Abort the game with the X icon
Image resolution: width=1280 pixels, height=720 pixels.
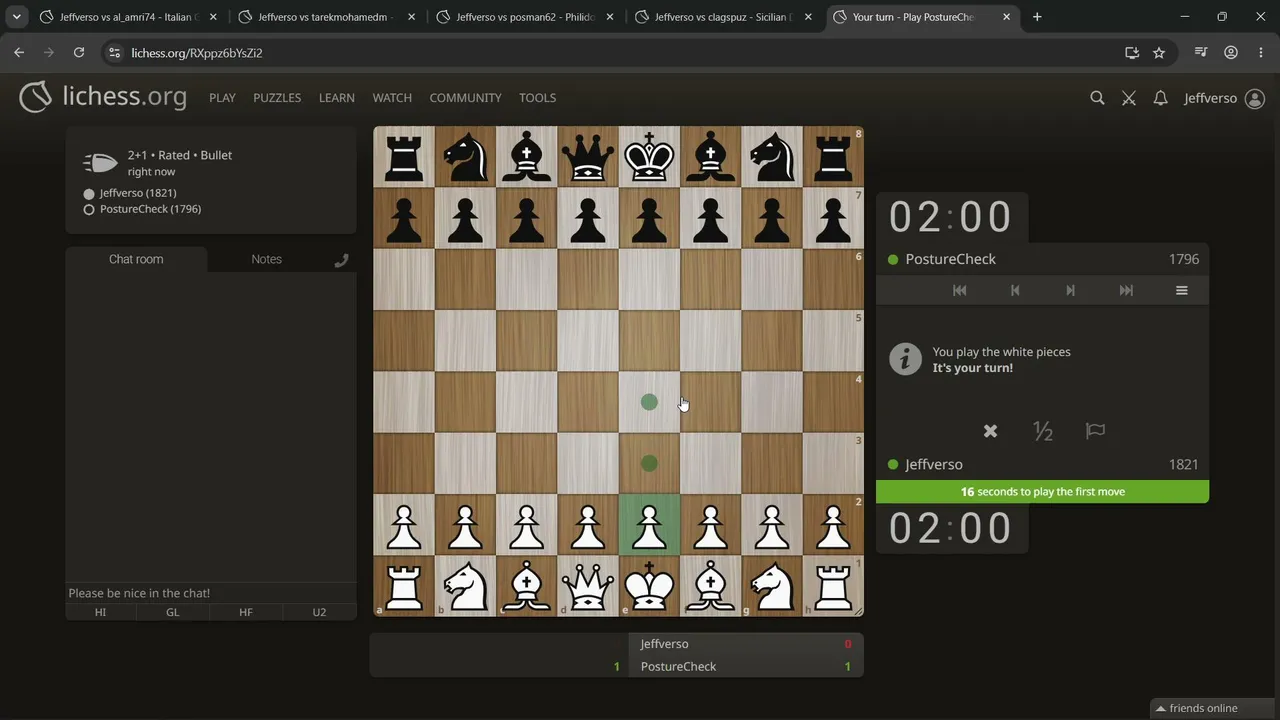click(990, 431)
